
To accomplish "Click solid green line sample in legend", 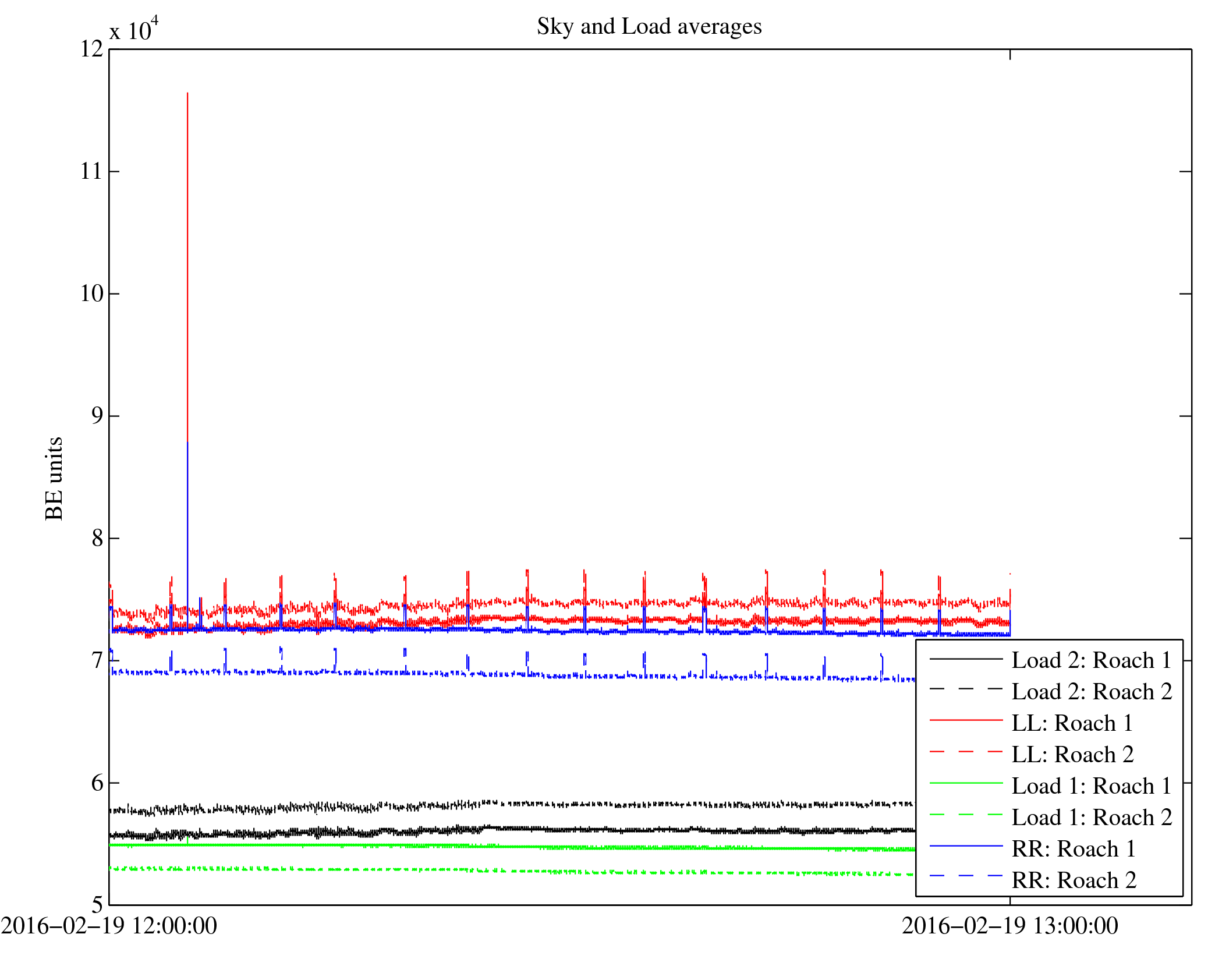I will (966, 783).
